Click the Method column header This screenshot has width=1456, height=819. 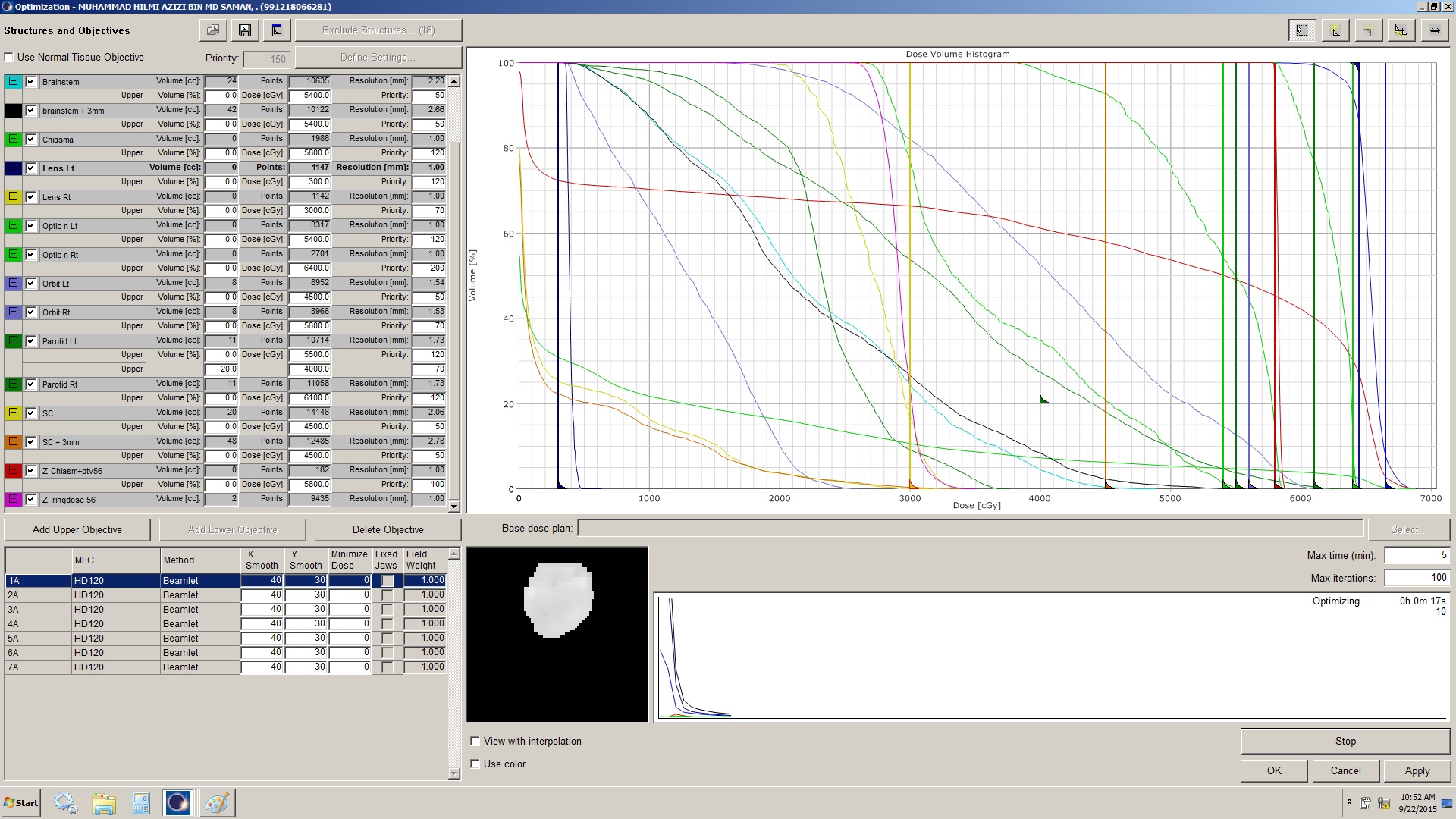coord(200,560)
